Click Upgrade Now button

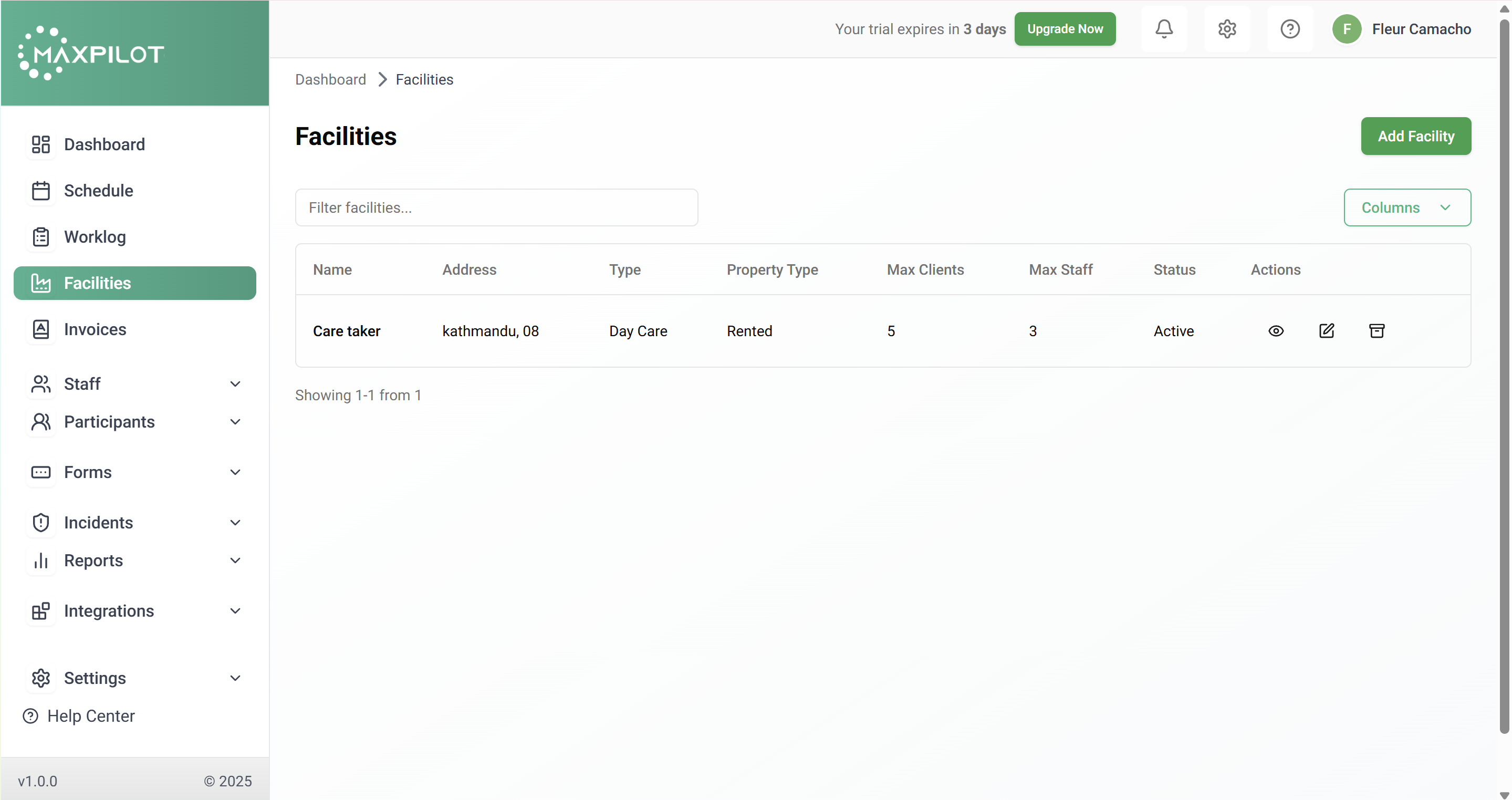[x=1064, y=29]
